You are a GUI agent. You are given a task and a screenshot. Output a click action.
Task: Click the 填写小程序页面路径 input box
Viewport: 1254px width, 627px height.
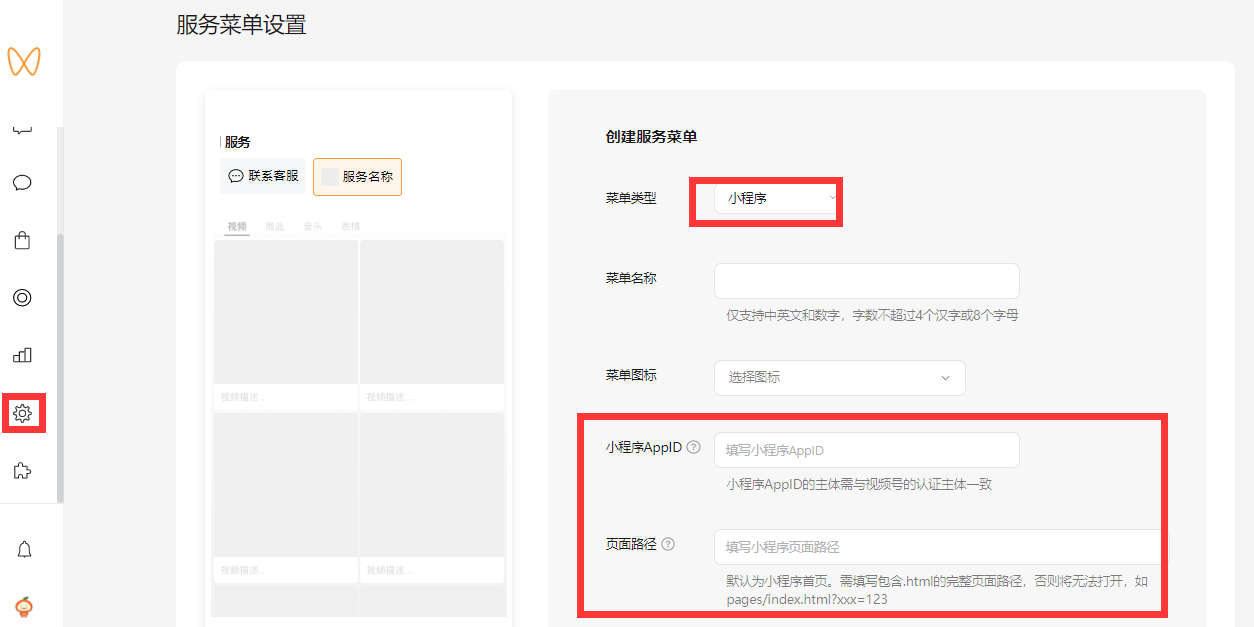[936, 547]
